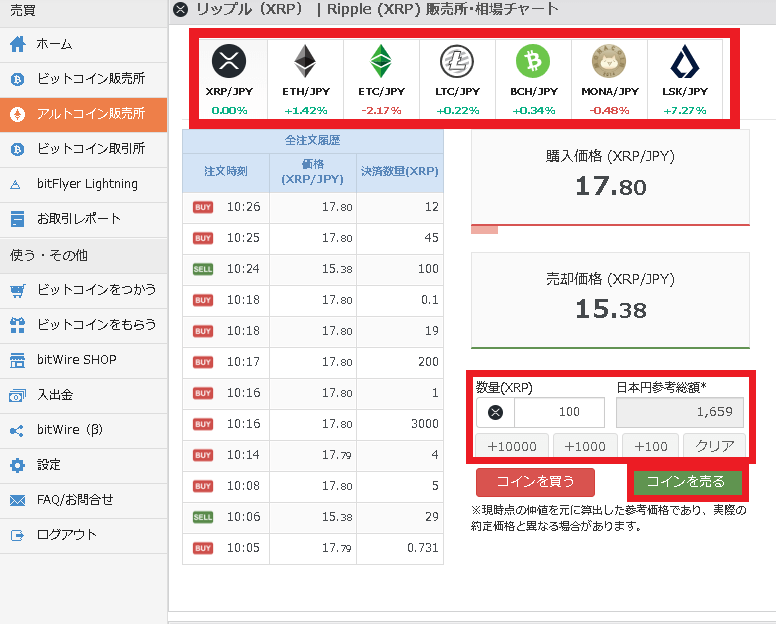Click the shopping cart icon beside ビットコインをつかう
Viewport: 776px width, 624px height.
pyautogui.click(x=17, y=290)
